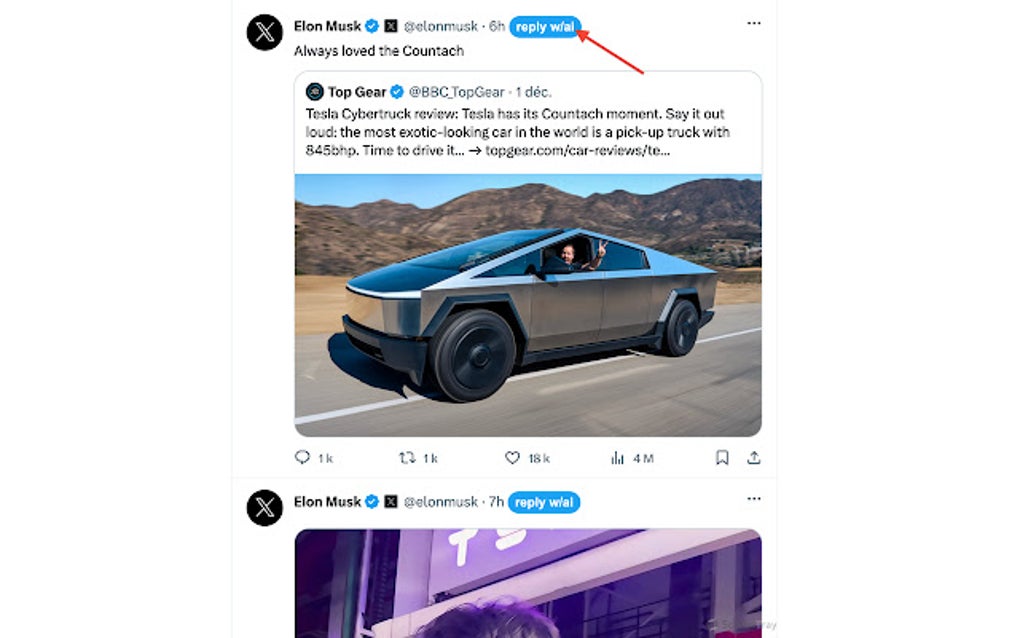Open more options on the first tweet
The height and width of the screenshot is (638, 1020).
click(754, 24)
